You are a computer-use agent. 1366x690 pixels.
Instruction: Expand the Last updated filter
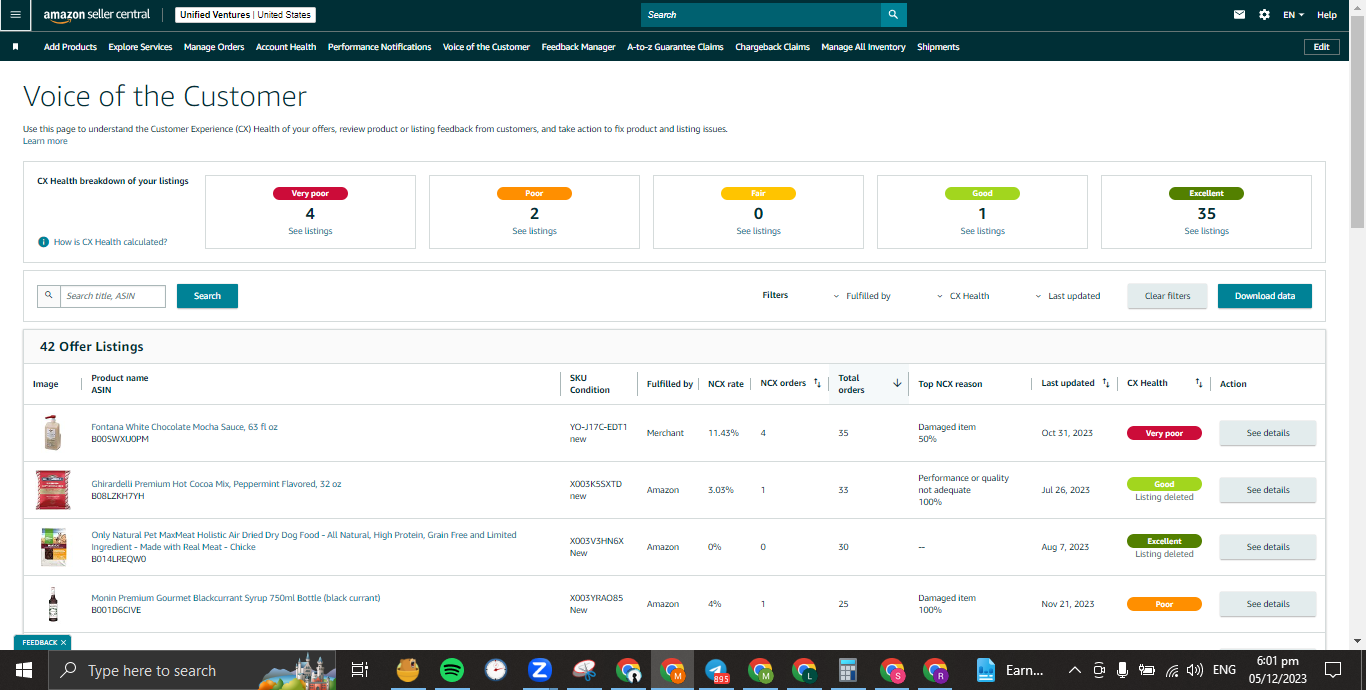pos(1067,296)
